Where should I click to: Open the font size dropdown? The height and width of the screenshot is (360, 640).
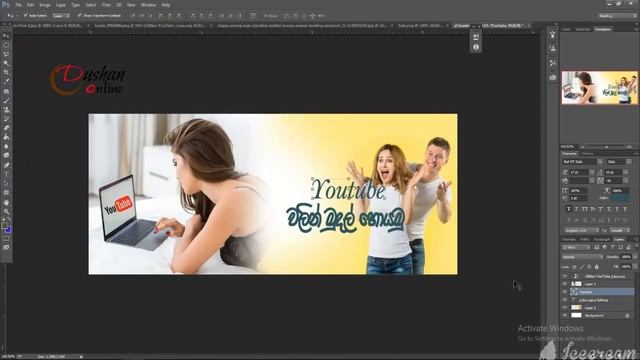pyautogui.click(x=592, y=173)
